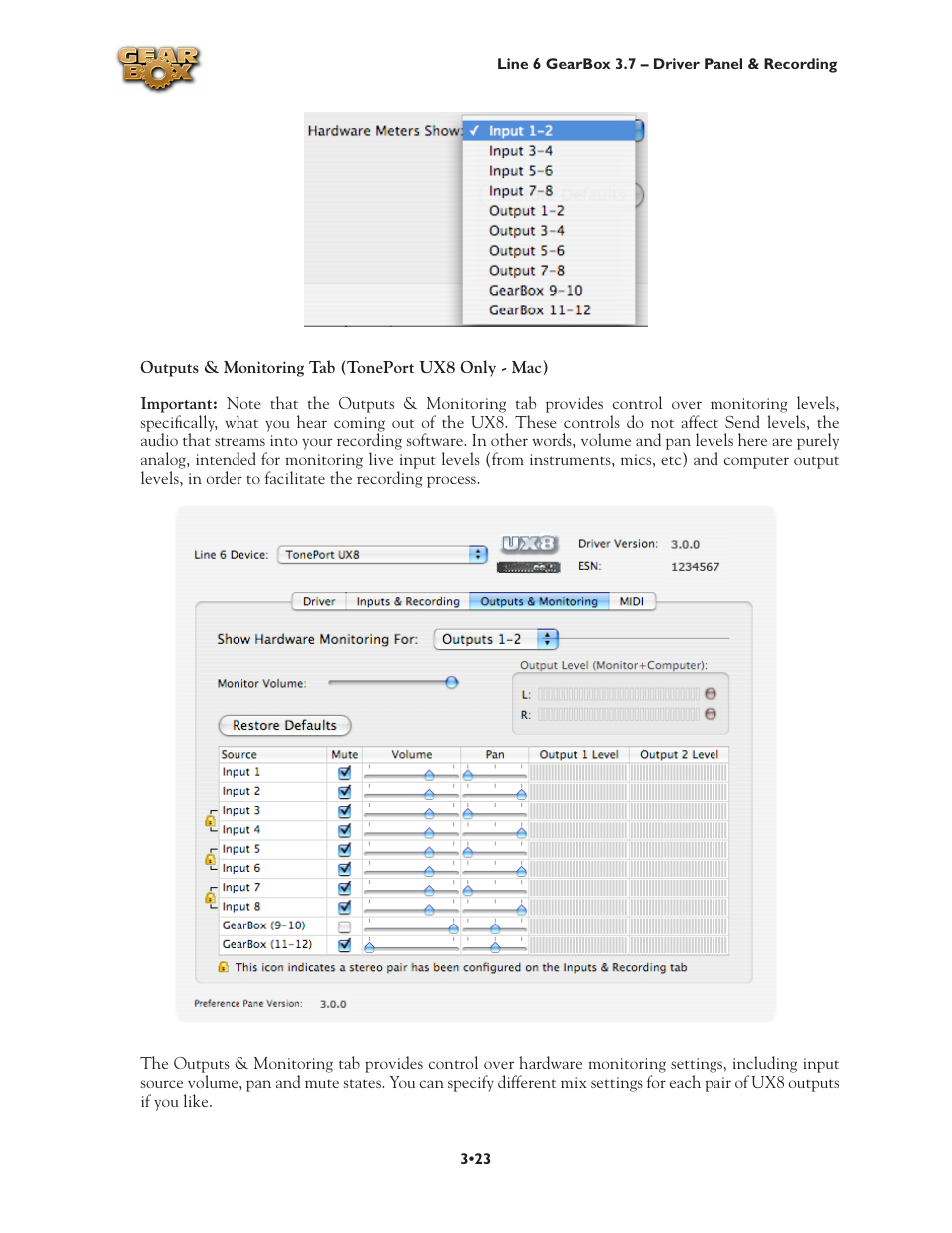Screen dimensions: 952x1233
Task: Click the stereo pair lock icon for Input 7-8
Action: coord(210,898)
